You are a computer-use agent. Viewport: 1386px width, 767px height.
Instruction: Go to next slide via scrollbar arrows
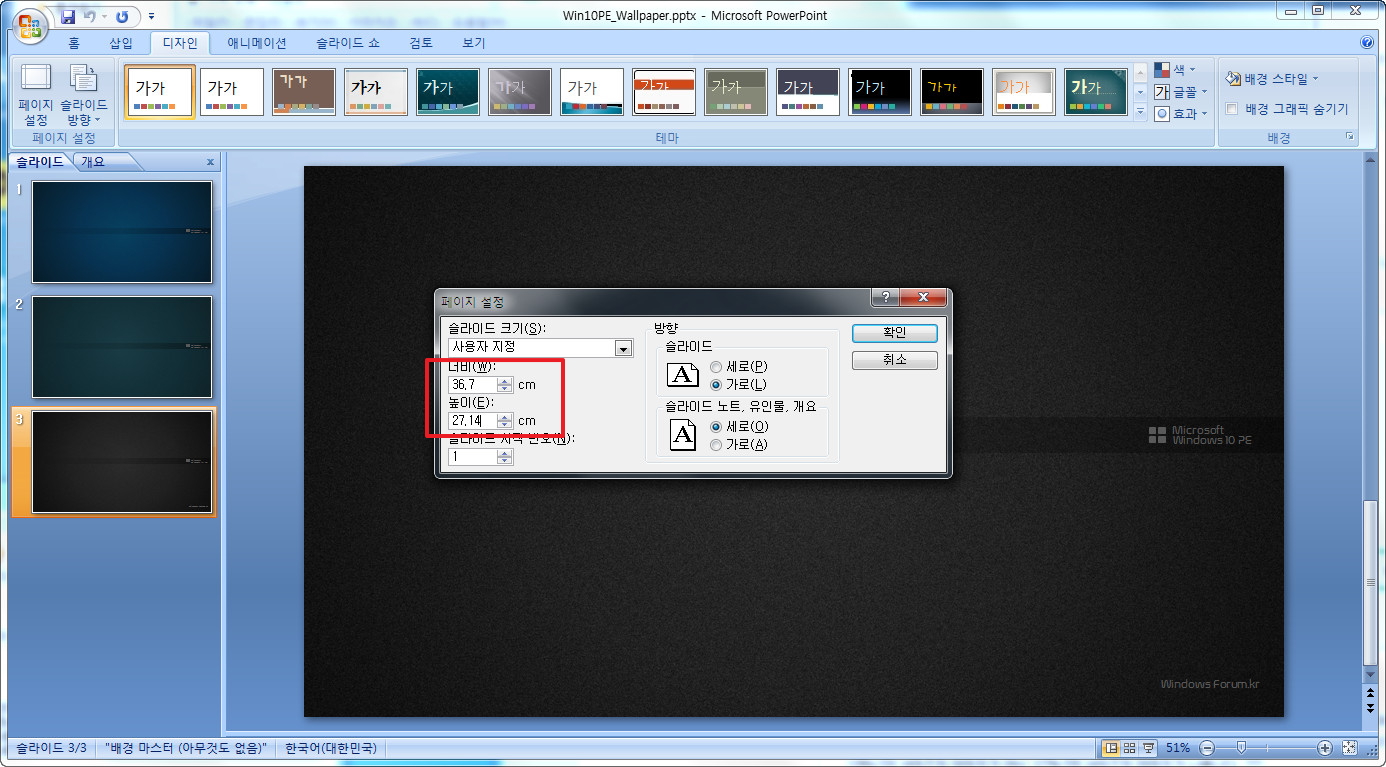click(x=1370, y=707)
